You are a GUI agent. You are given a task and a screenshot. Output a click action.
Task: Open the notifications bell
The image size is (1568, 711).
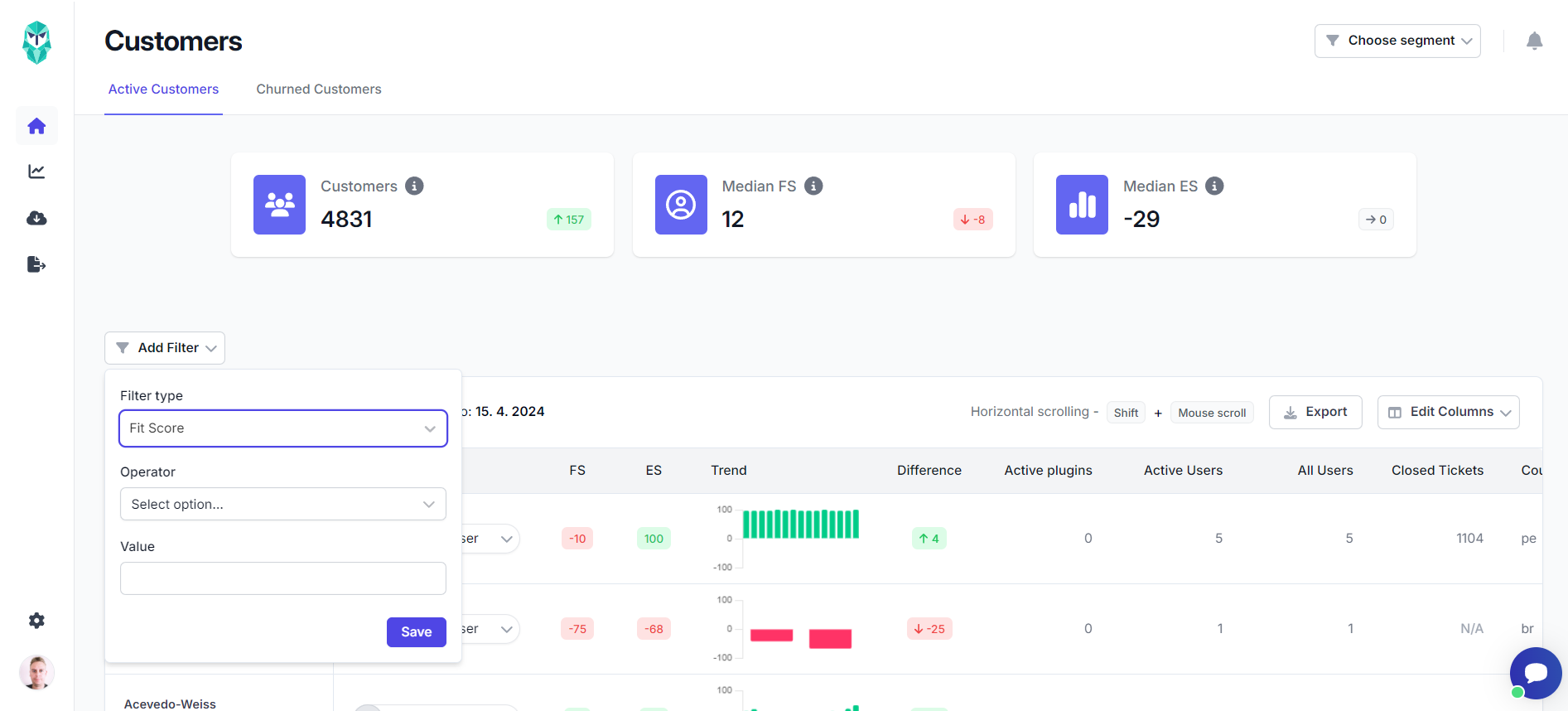pyautogui.click(x=1534, y=41)
